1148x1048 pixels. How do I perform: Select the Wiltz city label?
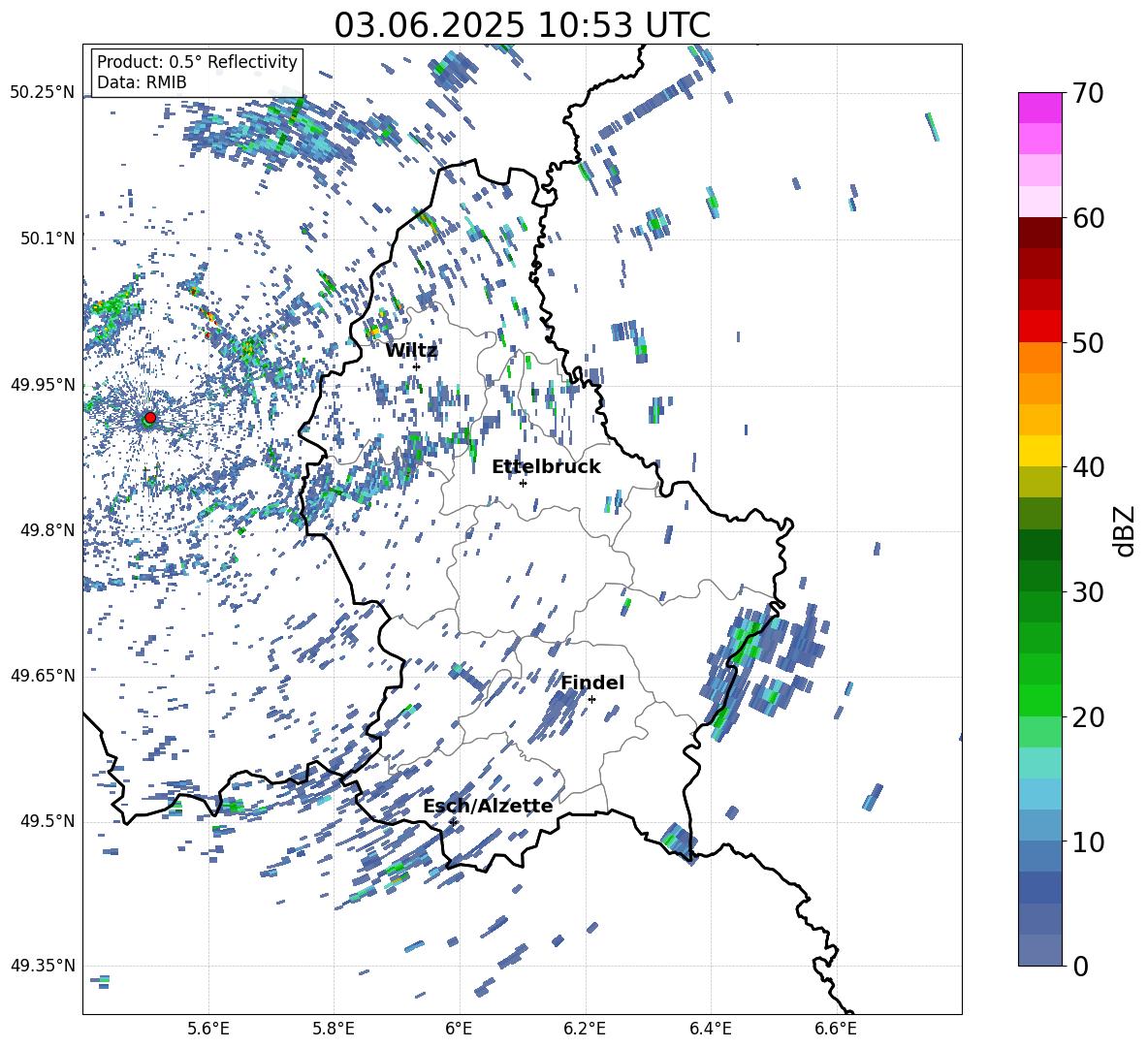411,351
